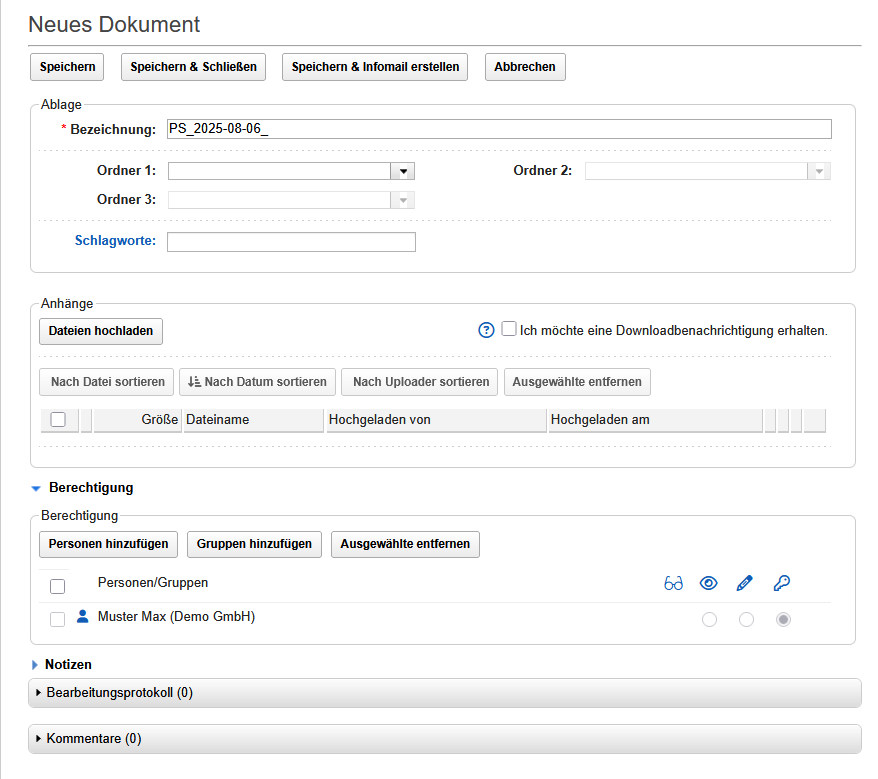
Task: Expand Bearbeitungsprotokoll (0) panel
Action: 119,692
